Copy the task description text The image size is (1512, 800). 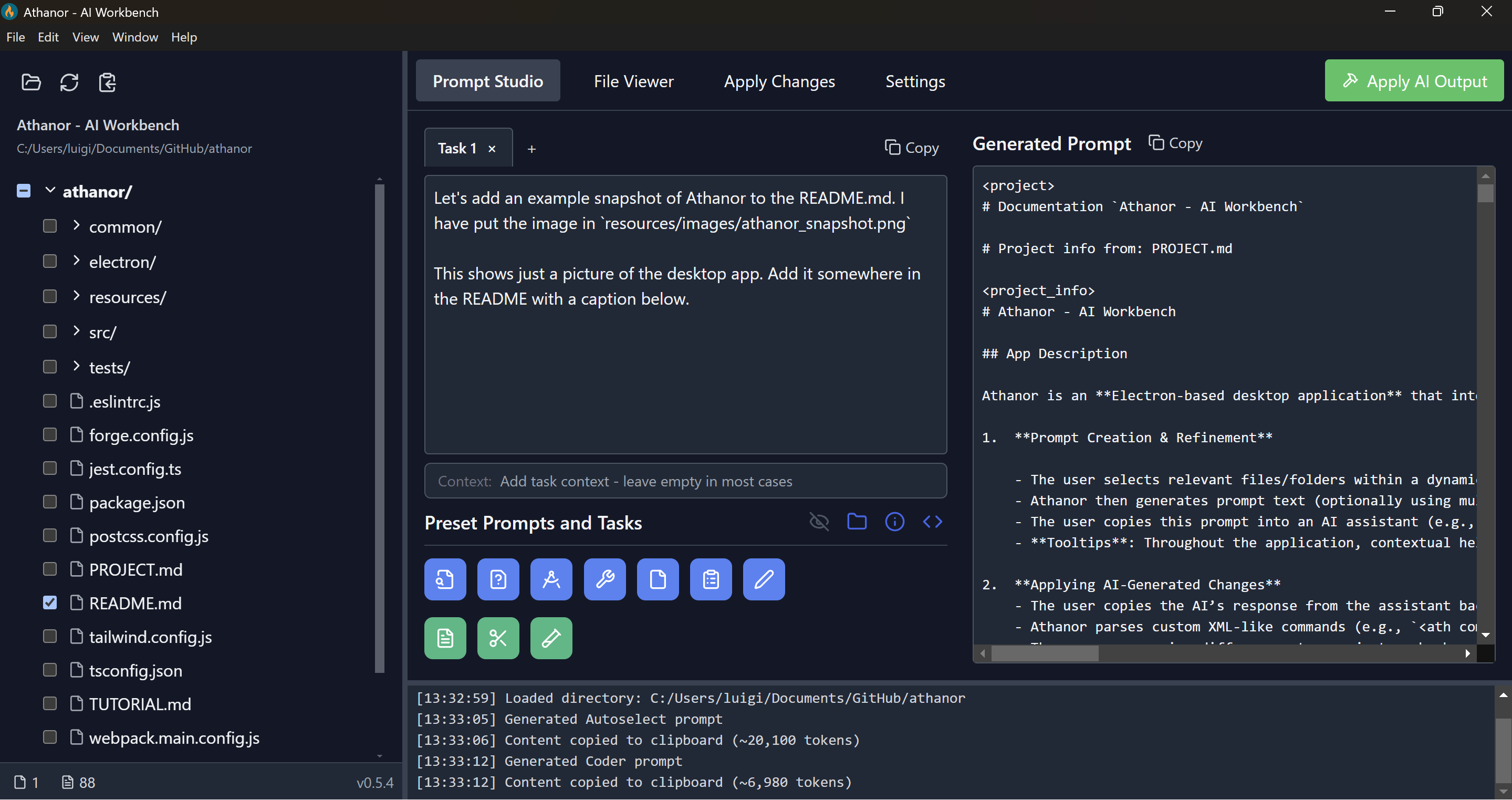(x=912, y=148)
